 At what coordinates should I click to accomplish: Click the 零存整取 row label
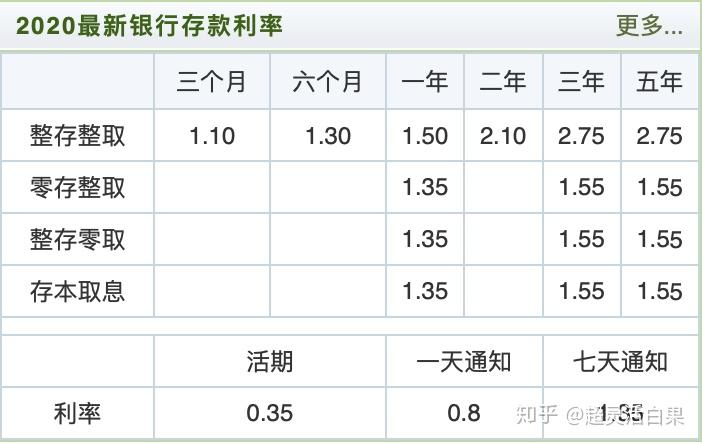click(77, 188)
